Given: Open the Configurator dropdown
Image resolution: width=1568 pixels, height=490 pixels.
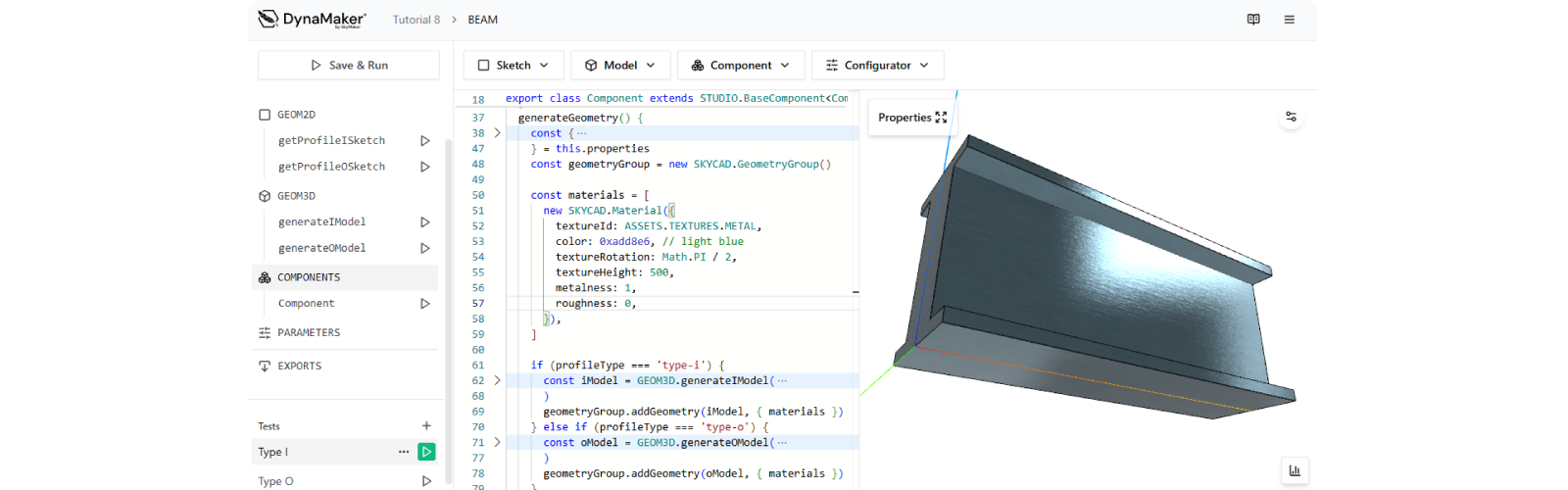Looking at the screenshot, I should (877, 66).
